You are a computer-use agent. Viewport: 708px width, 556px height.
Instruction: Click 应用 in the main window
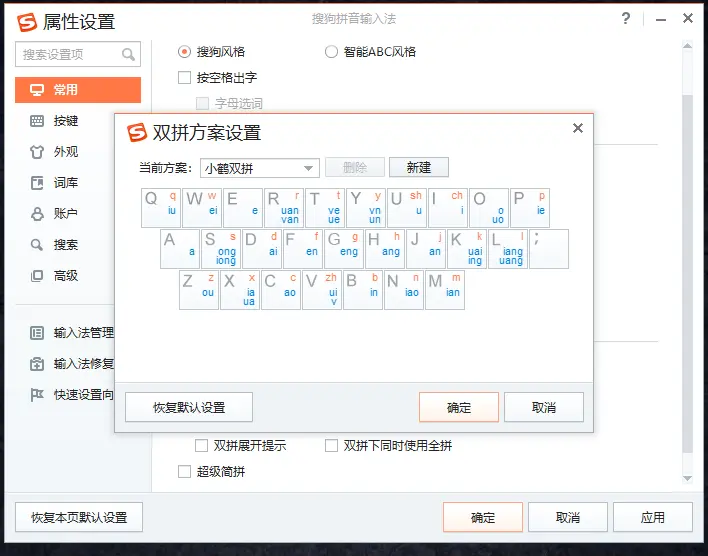pyautogui.click(x=652, y=517)
